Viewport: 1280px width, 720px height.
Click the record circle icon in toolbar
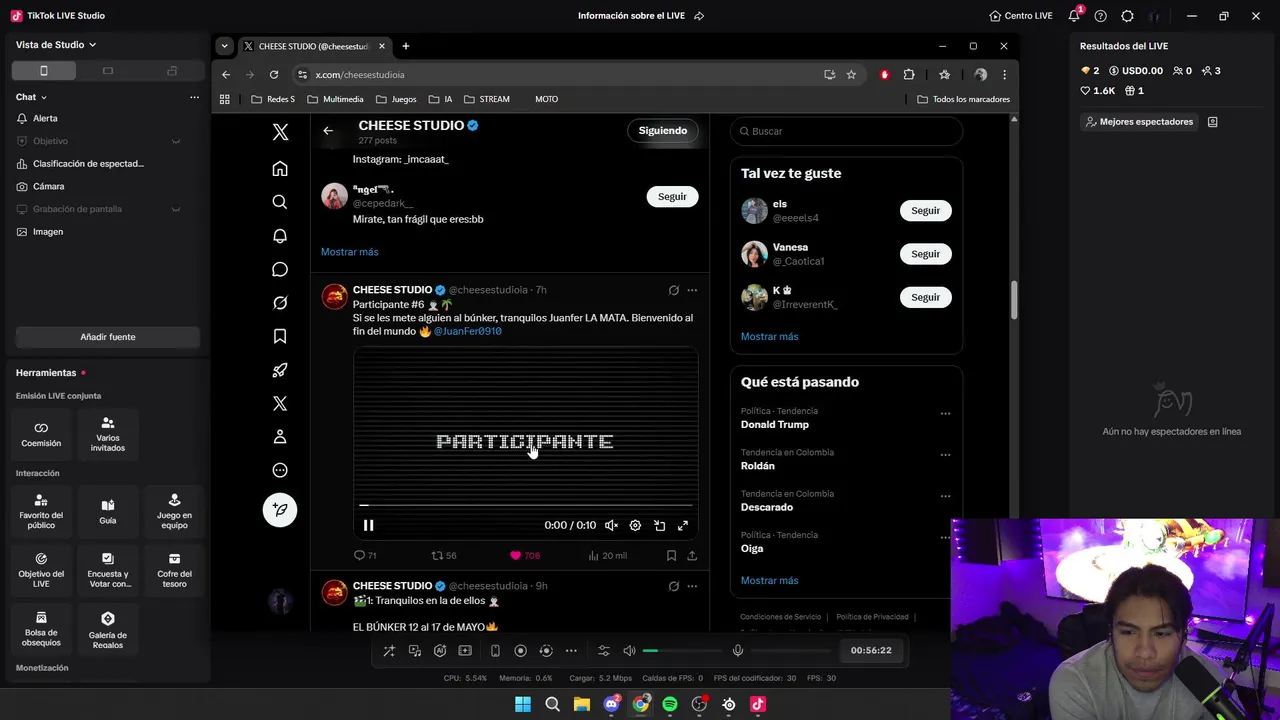point(520,651)
